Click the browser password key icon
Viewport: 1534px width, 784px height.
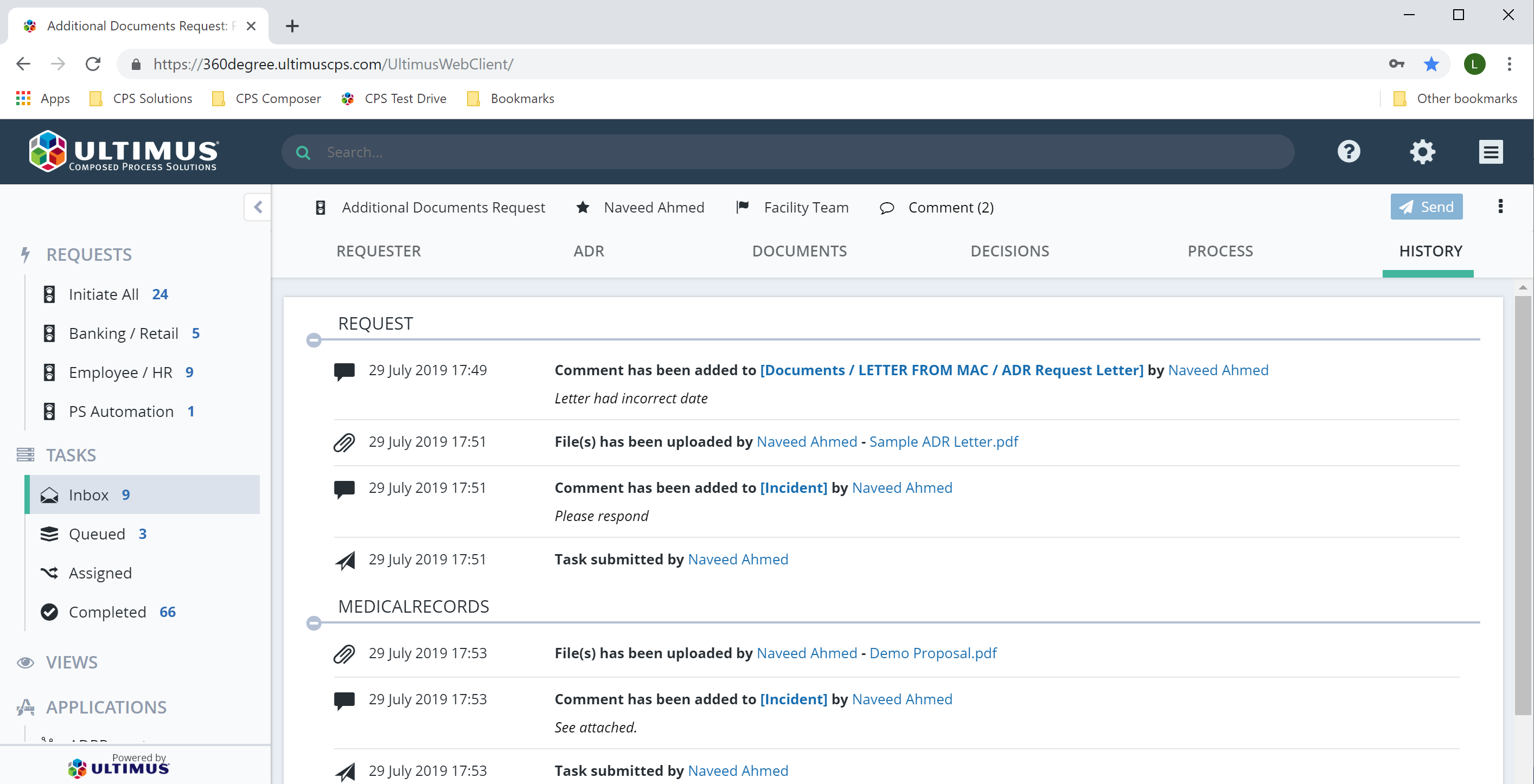(1396, 63)
